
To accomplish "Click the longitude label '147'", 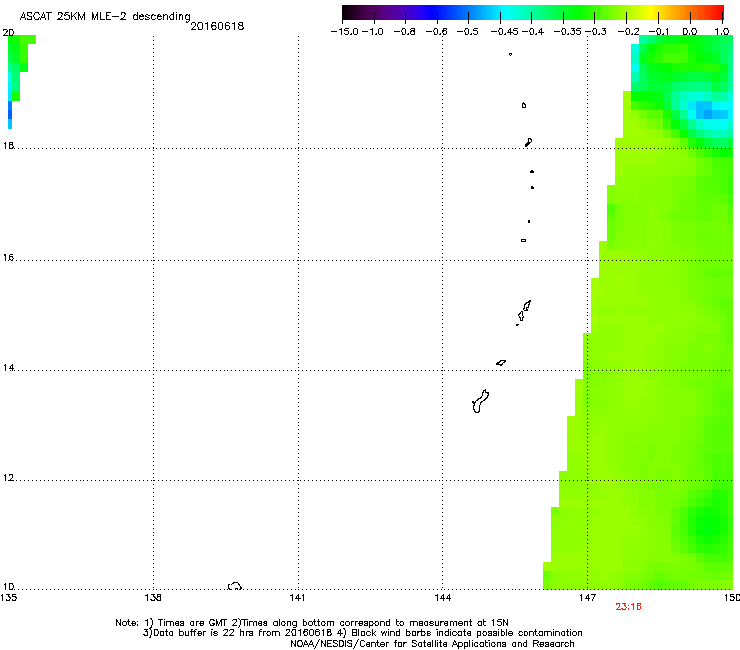I will pos(587,598).
